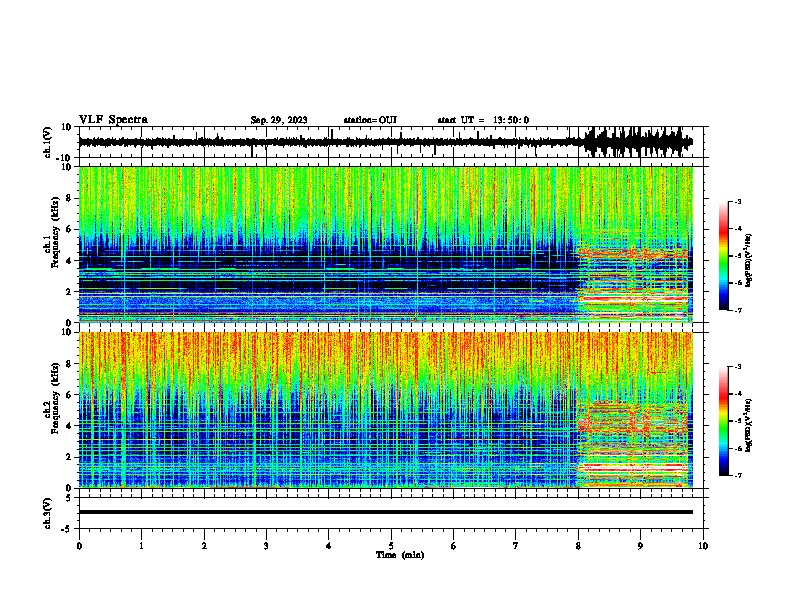Click the ch.1 color scale bar
The height and width of the screenshot is (612, 792).
724,256
